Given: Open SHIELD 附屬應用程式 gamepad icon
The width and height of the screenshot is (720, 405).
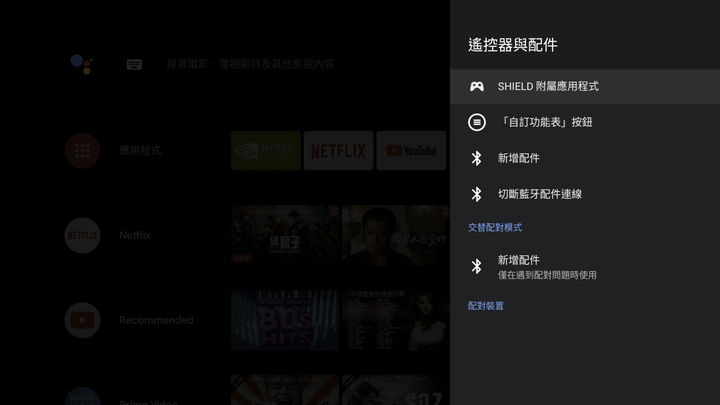Looking at the screenshot, I should click(477, 86).
